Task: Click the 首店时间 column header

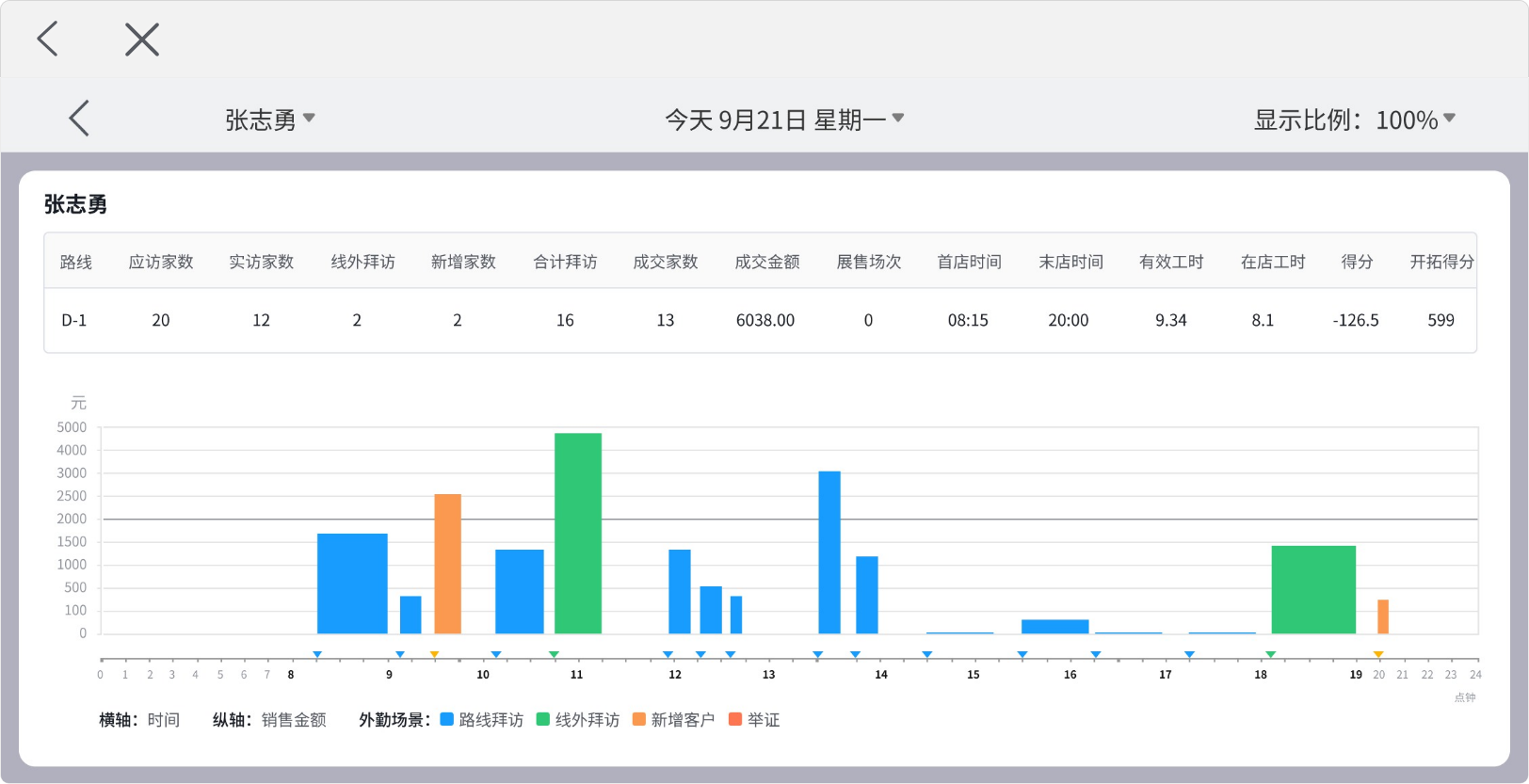Action: (x=970, y=262)
